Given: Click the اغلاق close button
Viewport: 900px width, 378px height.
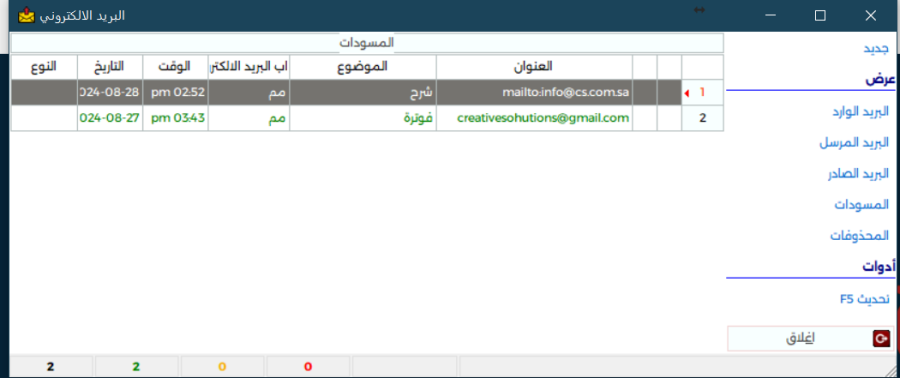Looking at the screenshot, I should [x=811, y=338].
